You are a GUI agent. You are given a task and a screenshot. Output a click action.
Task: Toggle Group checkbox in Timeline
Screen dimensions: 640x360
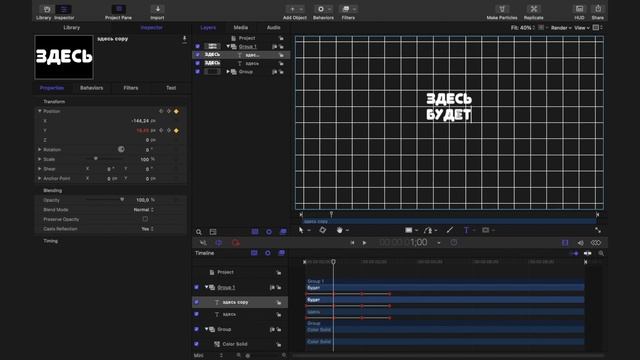pos(196,329)
